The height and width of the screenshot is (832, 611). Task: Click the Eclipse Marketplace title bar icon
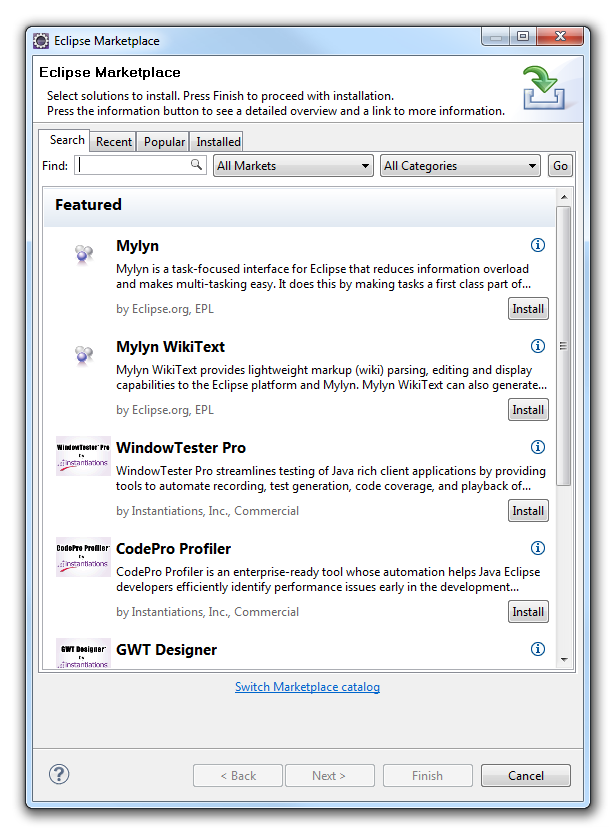[41, 41]
